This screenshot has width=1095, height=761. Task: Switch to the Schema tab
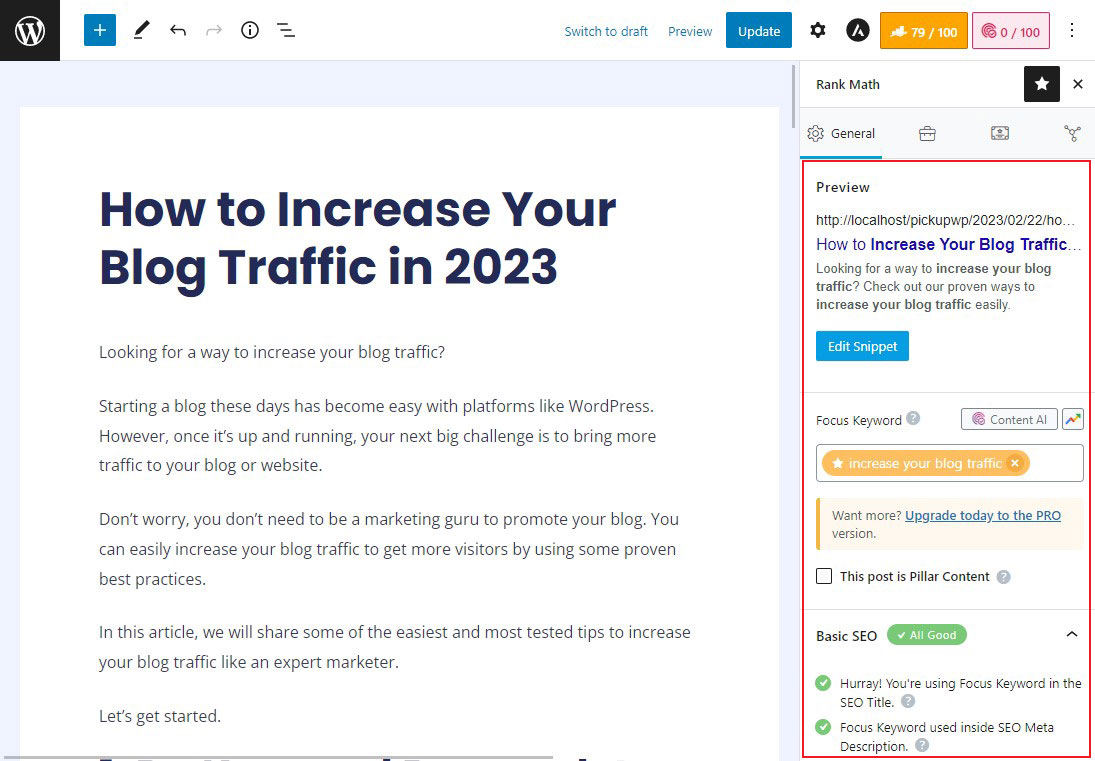coord(1000,133)
